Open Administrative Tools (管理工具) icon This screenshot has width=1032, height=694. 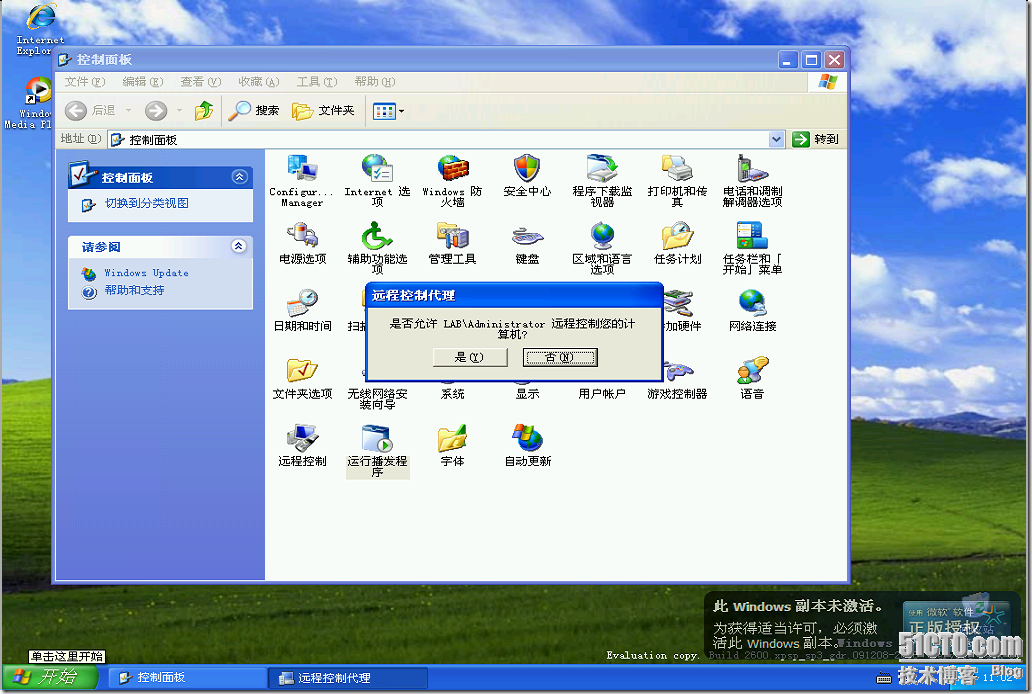452,243
